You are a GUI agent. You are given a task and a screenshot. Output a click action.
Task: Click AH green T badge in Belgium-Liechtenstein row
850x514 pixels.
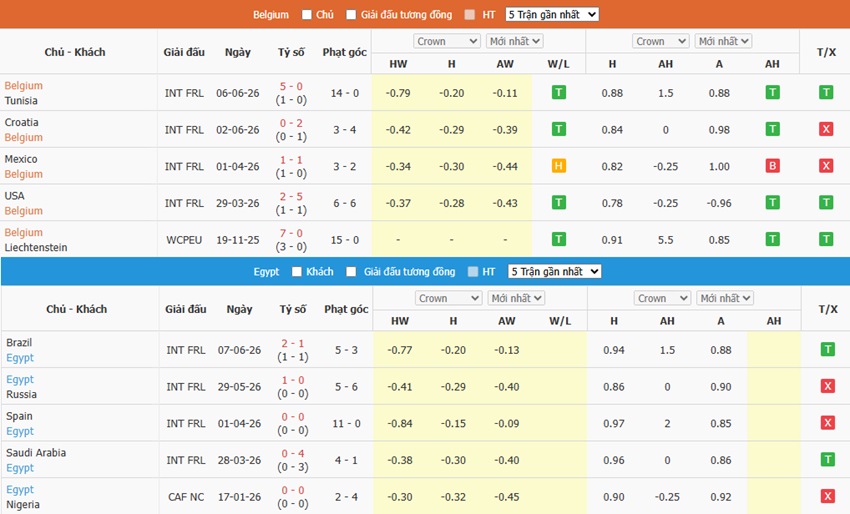tap(772, 239)
